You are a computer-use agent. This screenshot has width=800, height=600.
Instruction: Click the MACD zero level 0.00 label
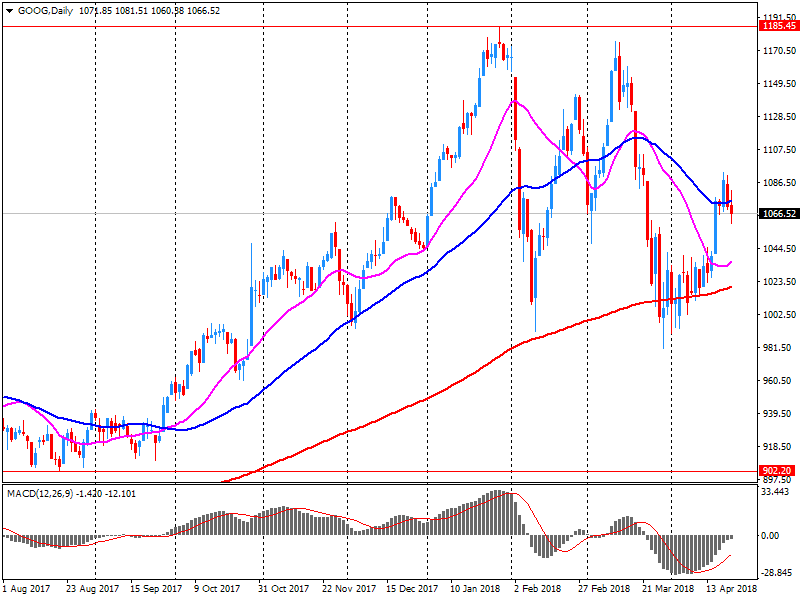click(770, 536)
